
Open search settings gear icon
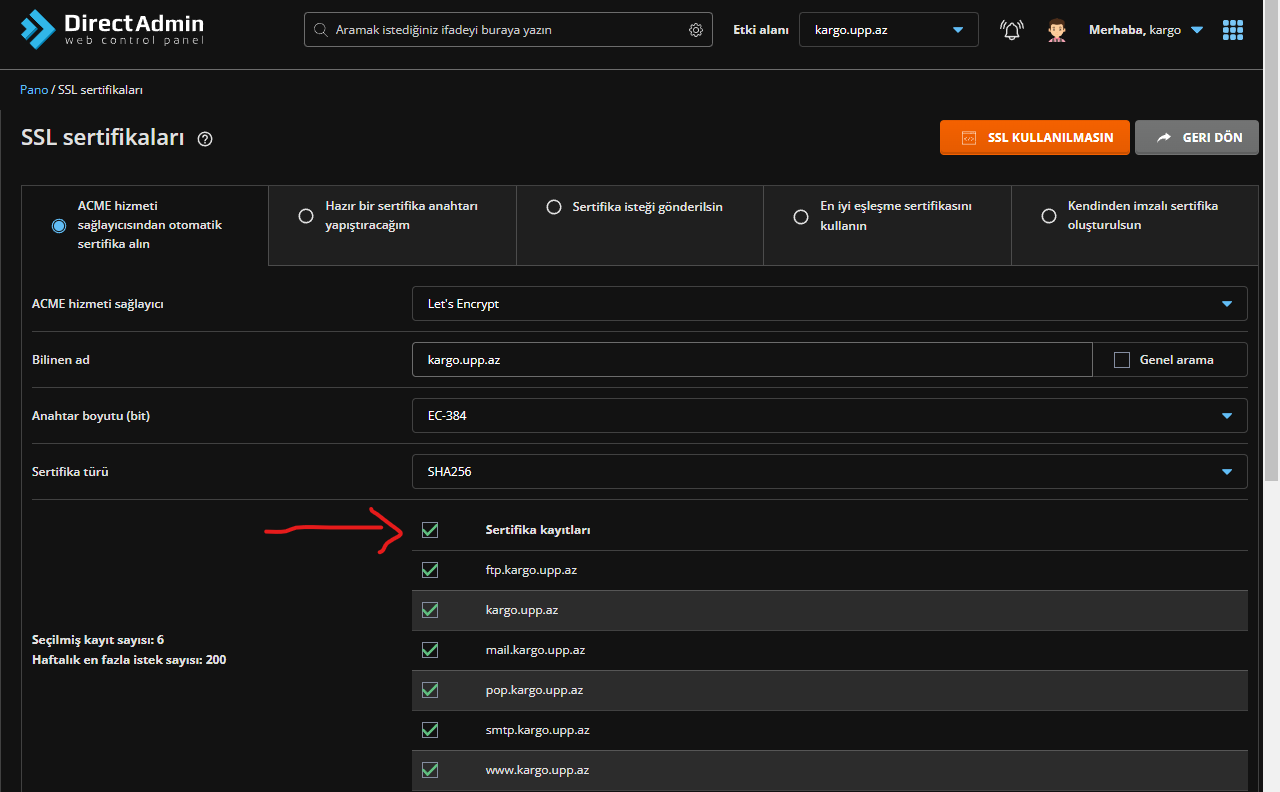[696, 30]
